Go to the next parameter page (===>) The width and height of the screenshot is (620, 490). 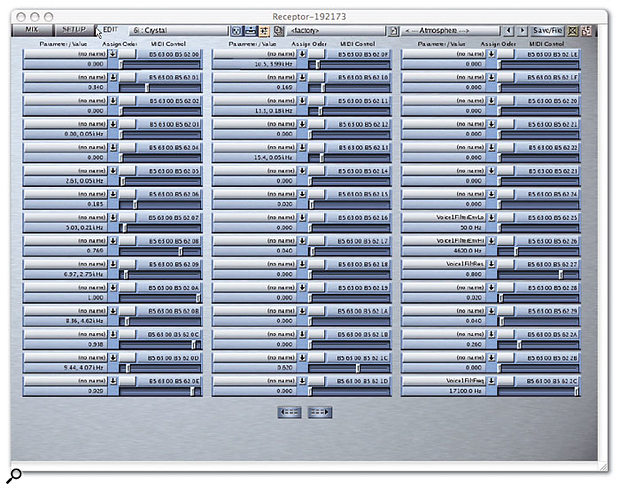pos(320,412)
